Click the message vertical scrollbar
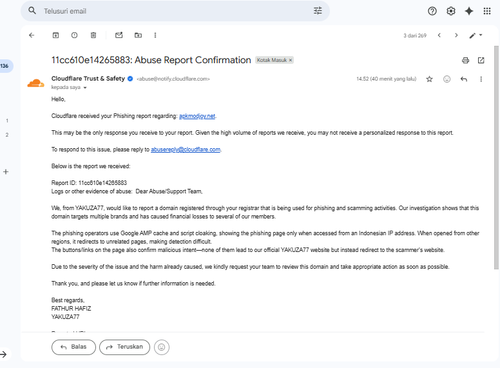Viewport: 500px width, 368px height. tap(496, 157)
